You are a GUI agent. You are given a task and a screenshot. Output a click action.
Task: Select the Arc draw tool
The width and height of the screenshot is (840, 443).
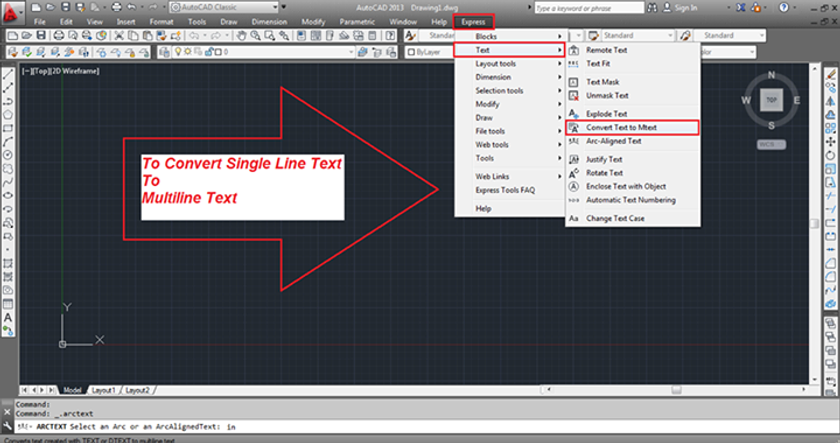(x=8, y=142)
